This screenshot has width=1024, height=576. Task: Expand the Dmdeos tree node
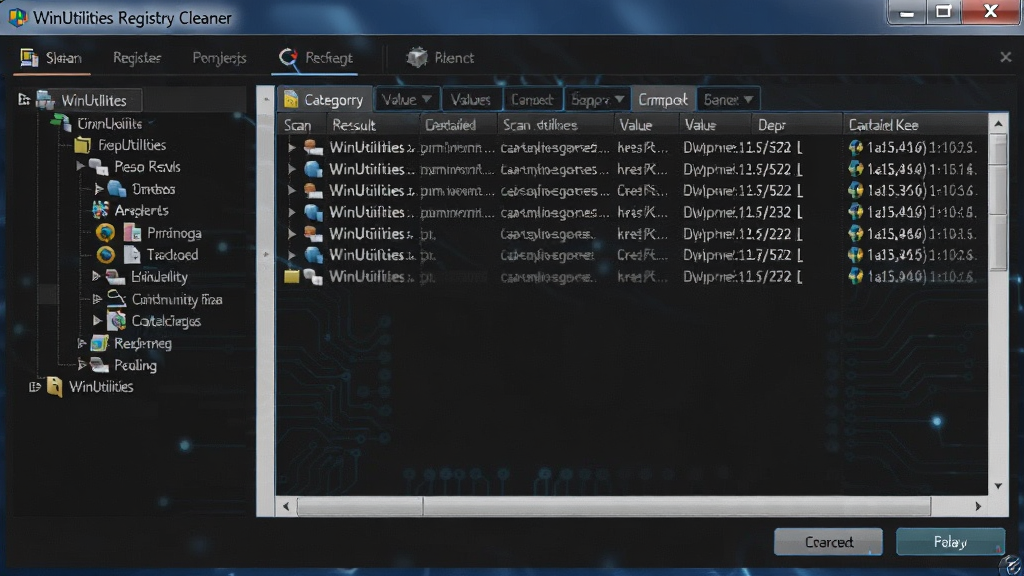point(98,189)
